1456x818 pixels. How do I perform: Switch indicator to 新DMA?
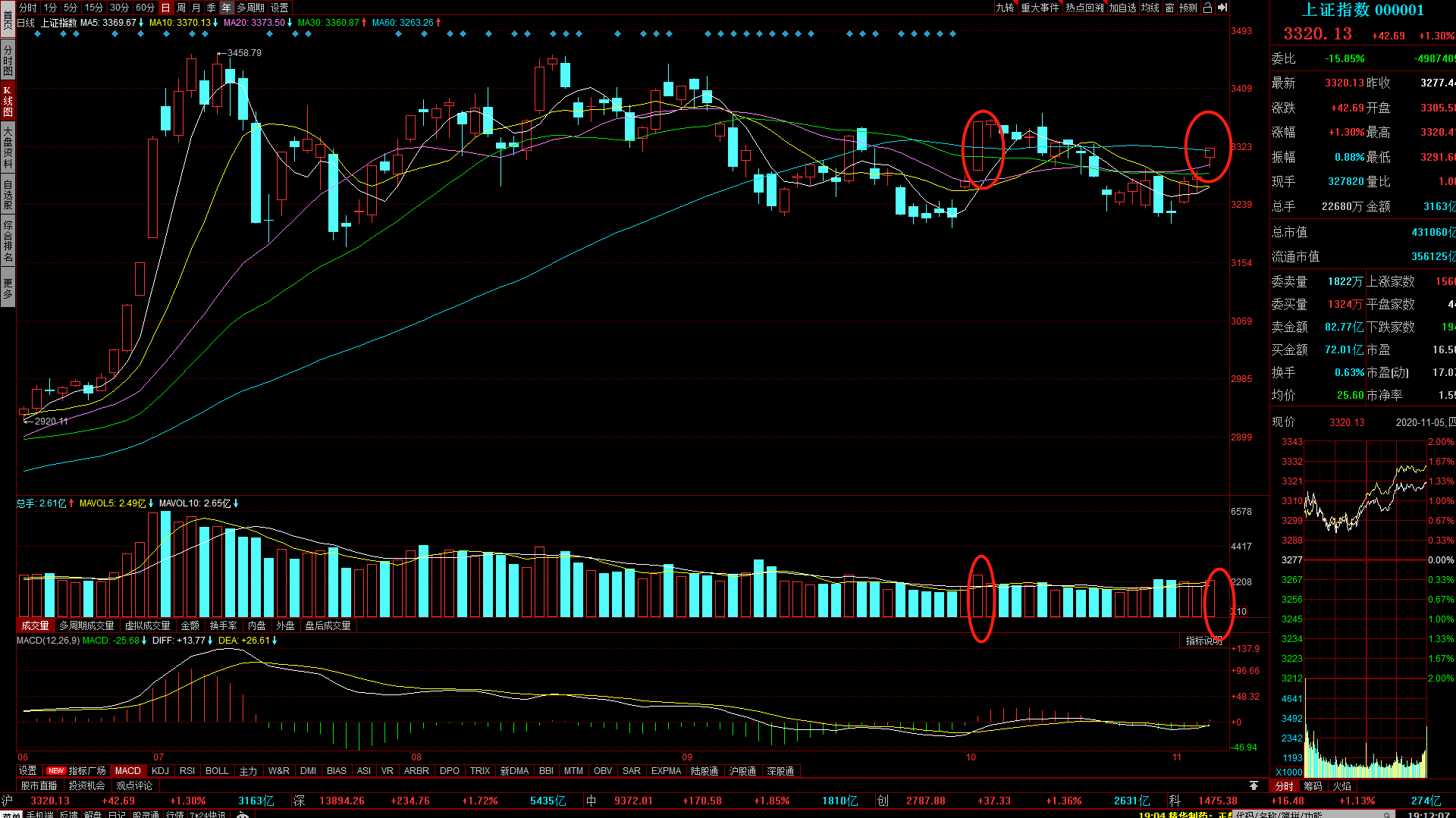pyautogui.click(x=514, y=771)
